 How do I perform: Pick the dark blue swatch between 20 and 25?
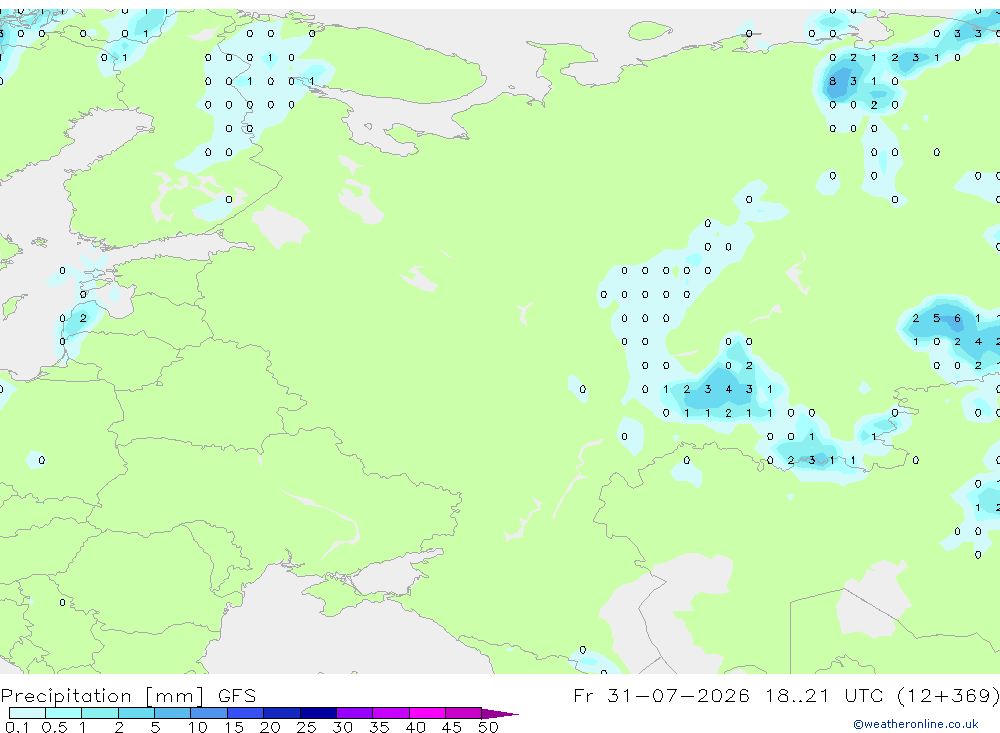282,713
